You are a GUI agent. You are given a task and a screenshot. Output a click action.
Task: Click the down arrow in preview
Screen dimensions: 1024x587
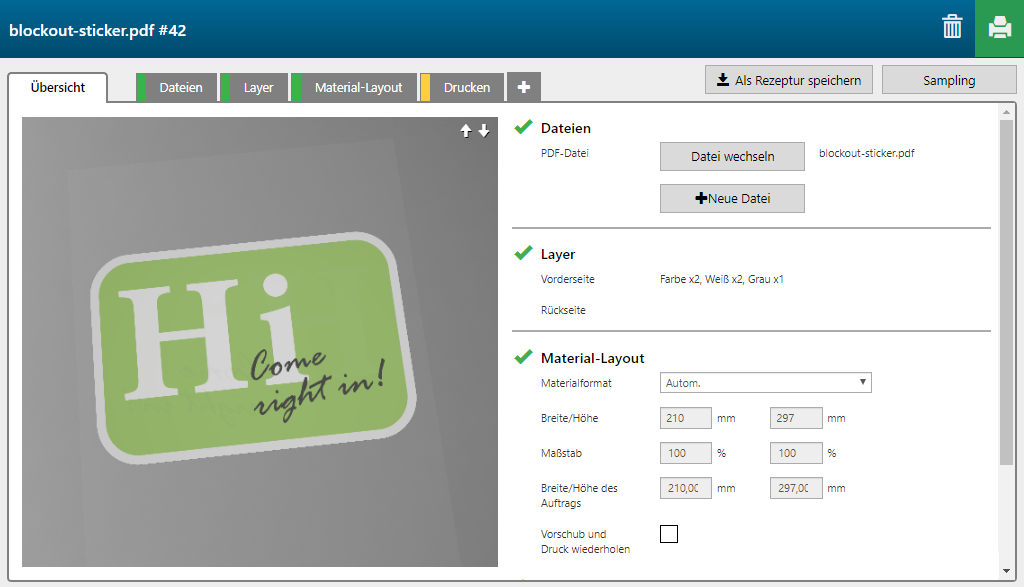click(484, 131)
